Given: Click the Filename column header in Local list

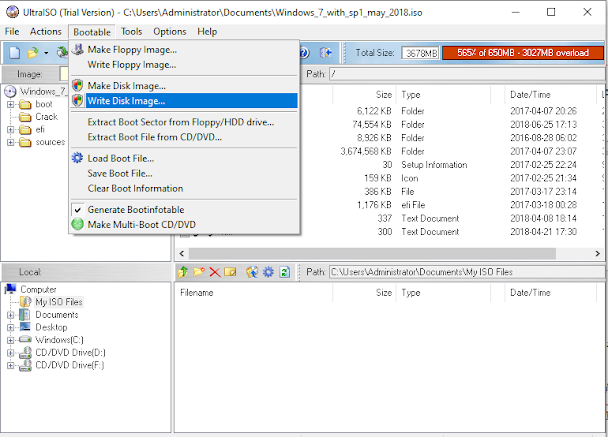Looking at the screenshot, I should click(x=255, y=293).
